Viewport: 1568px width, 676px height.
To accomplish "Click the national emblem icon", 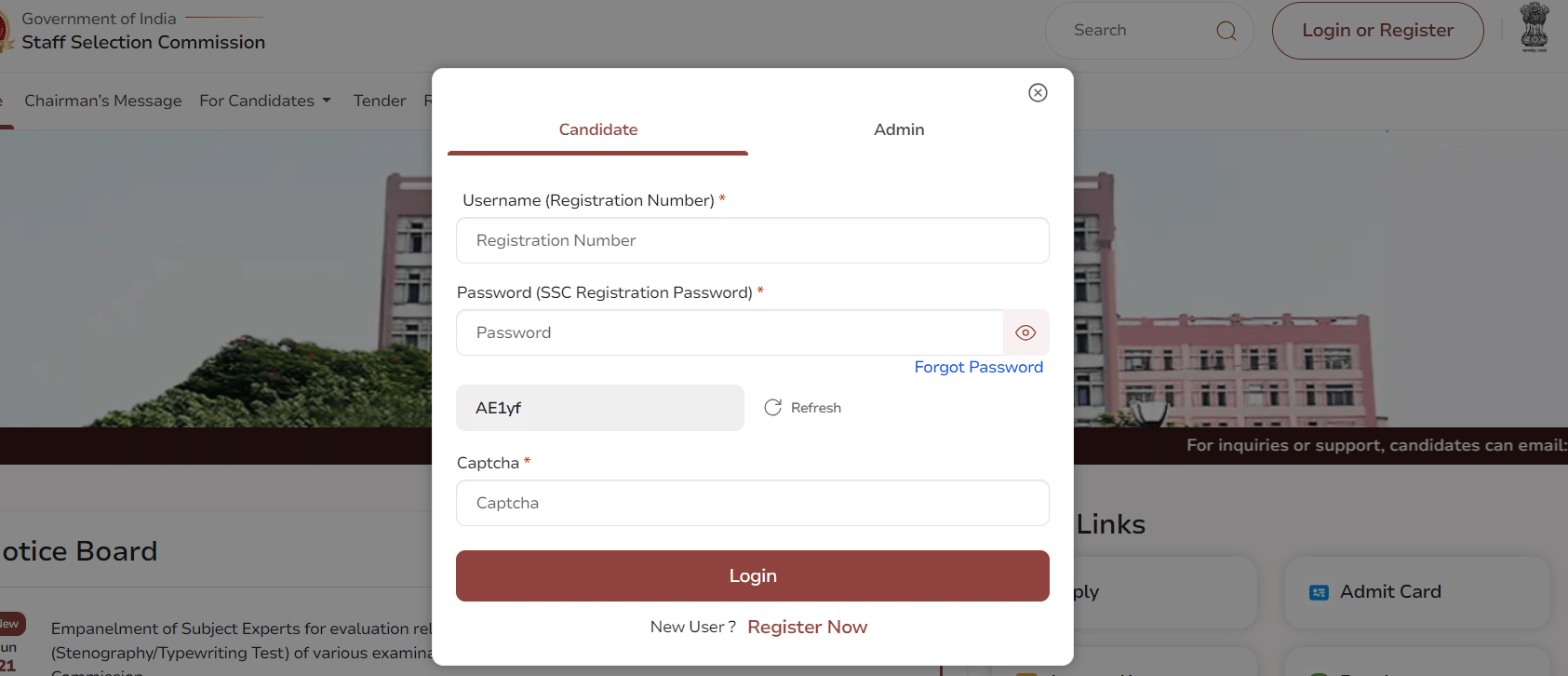I will [1534, 27].
